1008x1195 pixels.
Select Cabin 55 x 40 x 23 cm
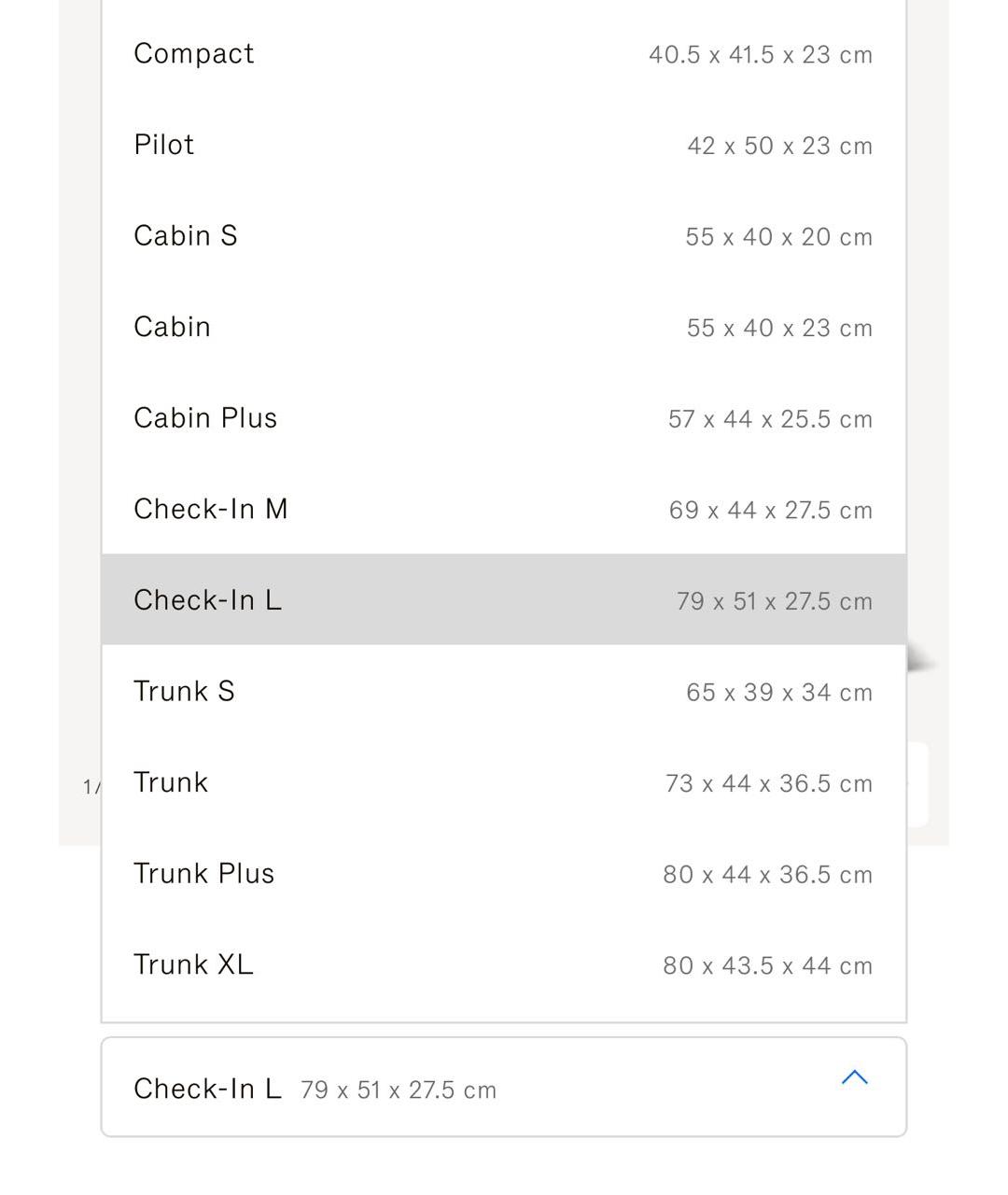pyautogui.click(x=173, y=327)
